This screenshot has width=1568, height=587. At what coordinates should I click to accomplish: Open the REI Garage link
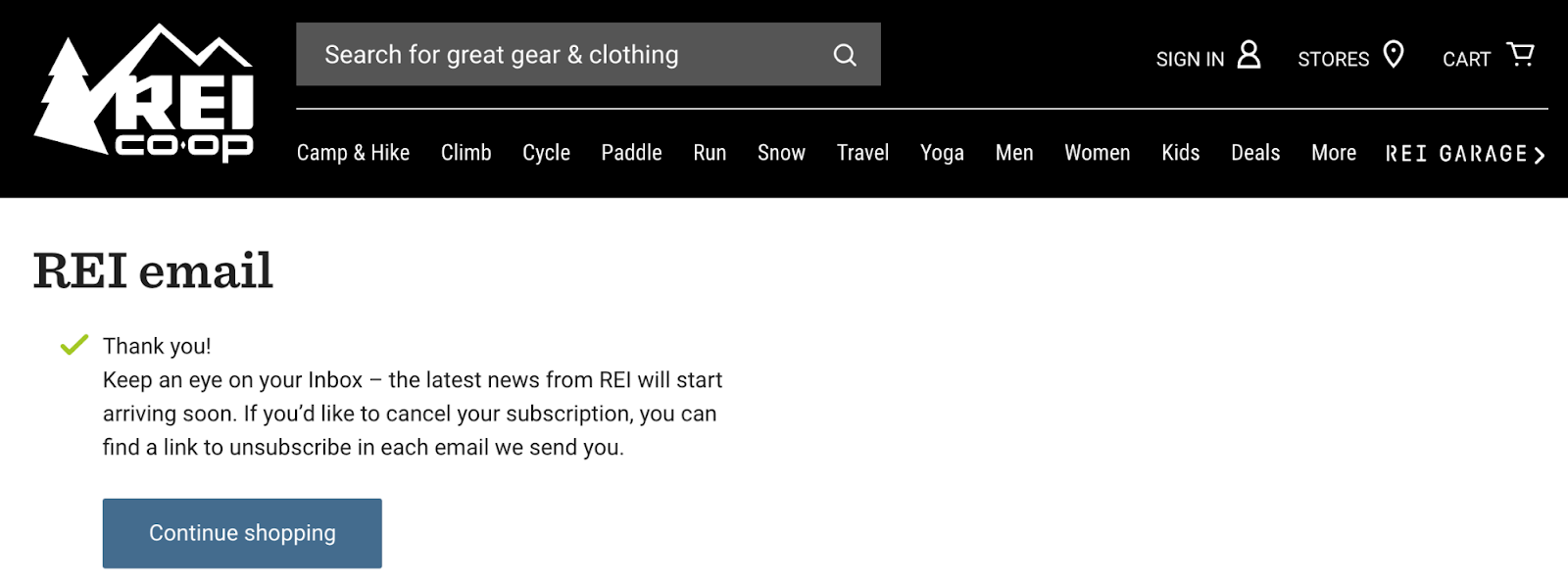pyautogui.click(x=1454, y=154)
